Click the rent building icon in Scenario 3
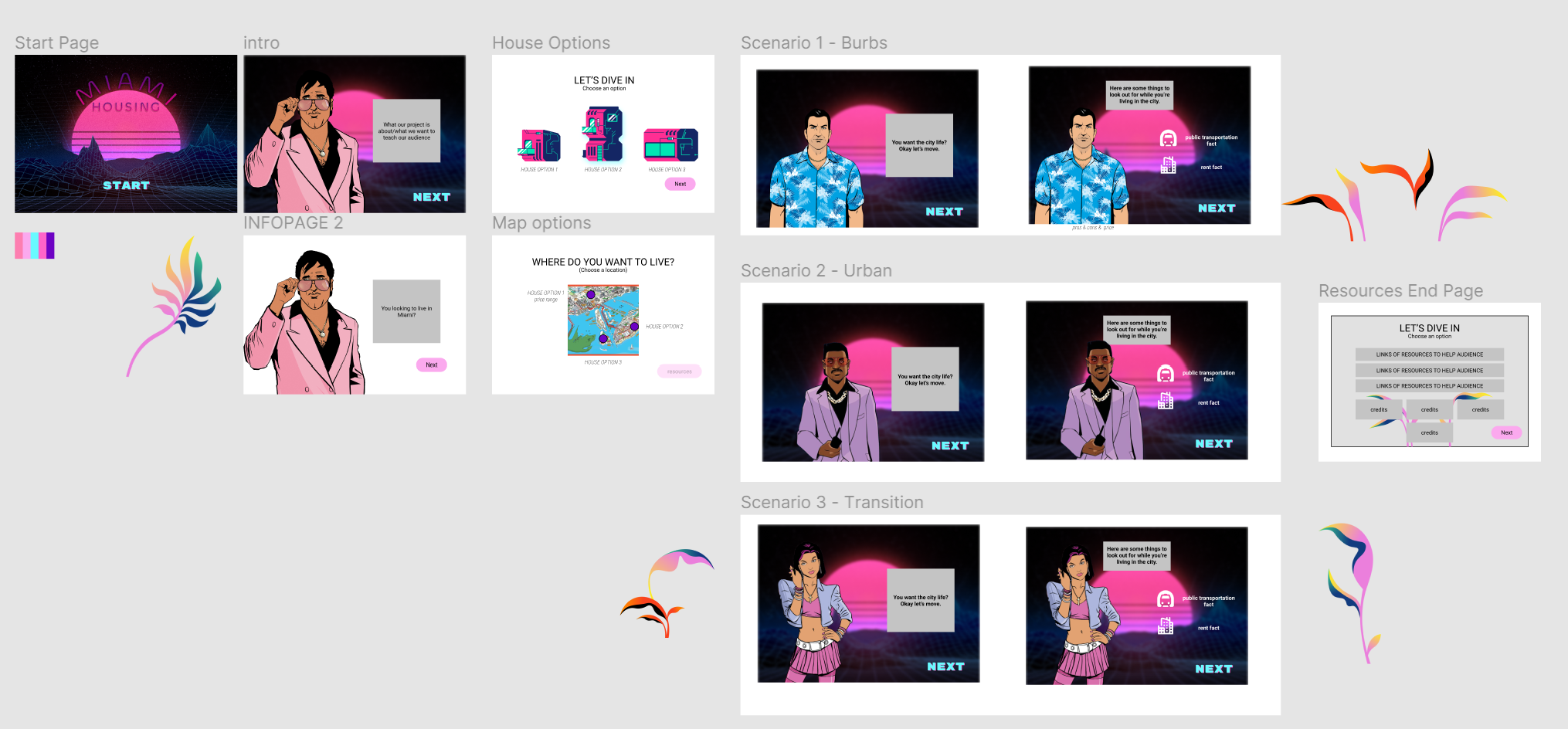Image resolution: width=1568 pixels, height=729 pixels. click(1165, 626)
